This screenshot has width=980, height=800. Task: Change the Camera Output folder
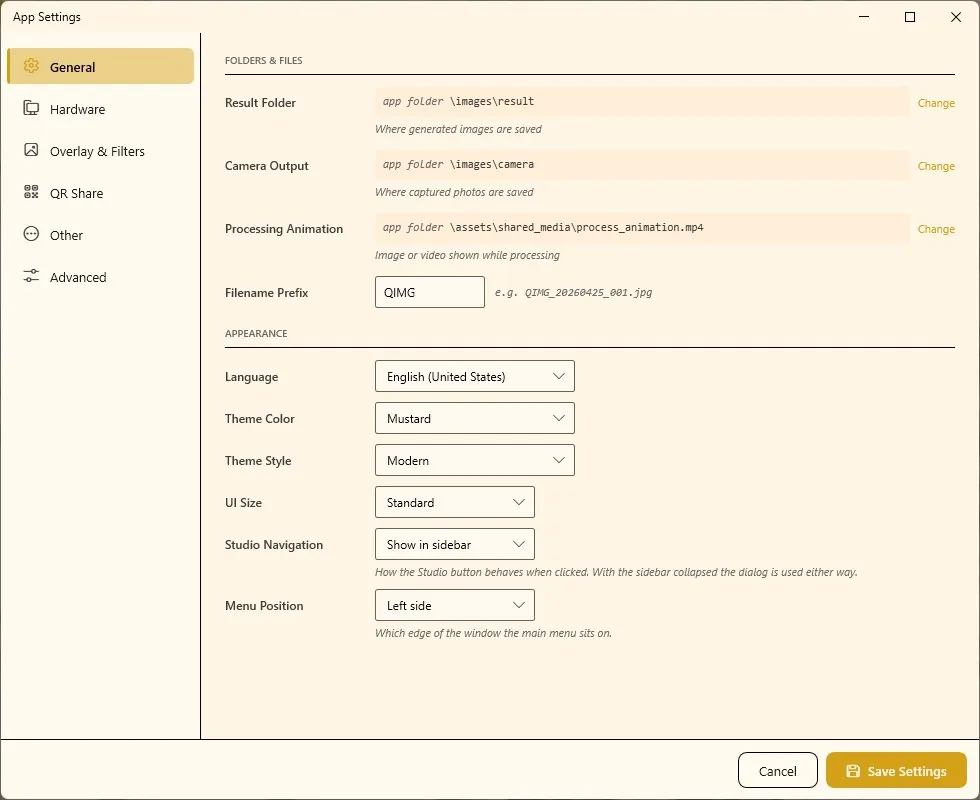(936, 166)
